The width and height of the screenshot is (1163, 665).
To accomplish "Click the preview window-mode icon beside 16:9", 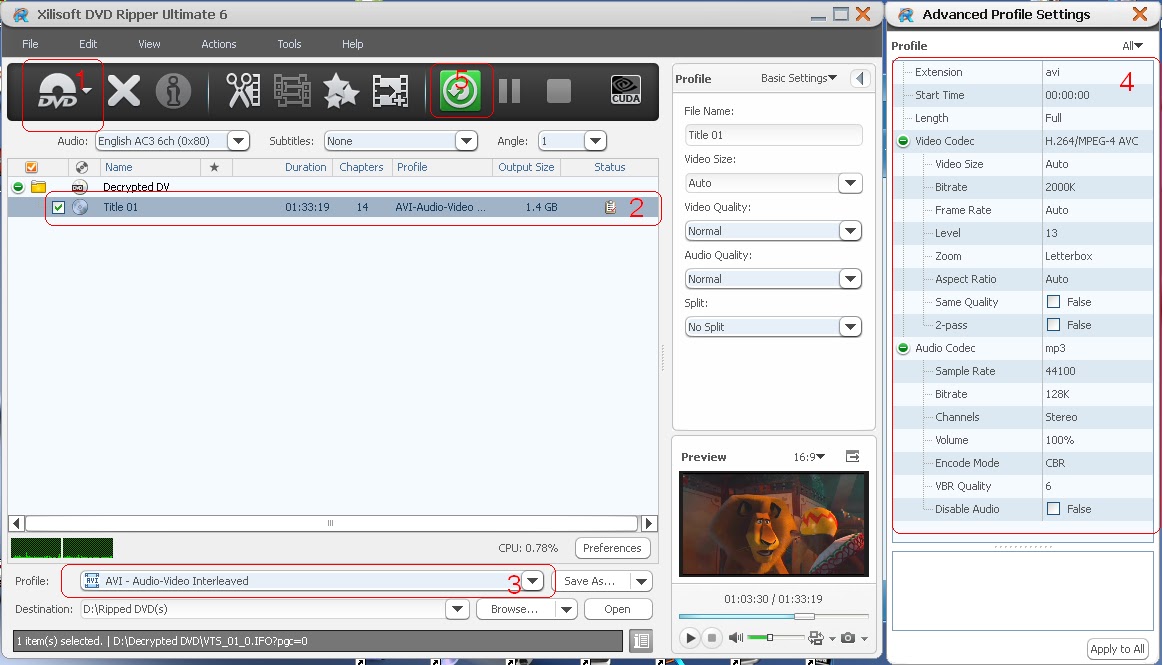I will tap(853, 457).
